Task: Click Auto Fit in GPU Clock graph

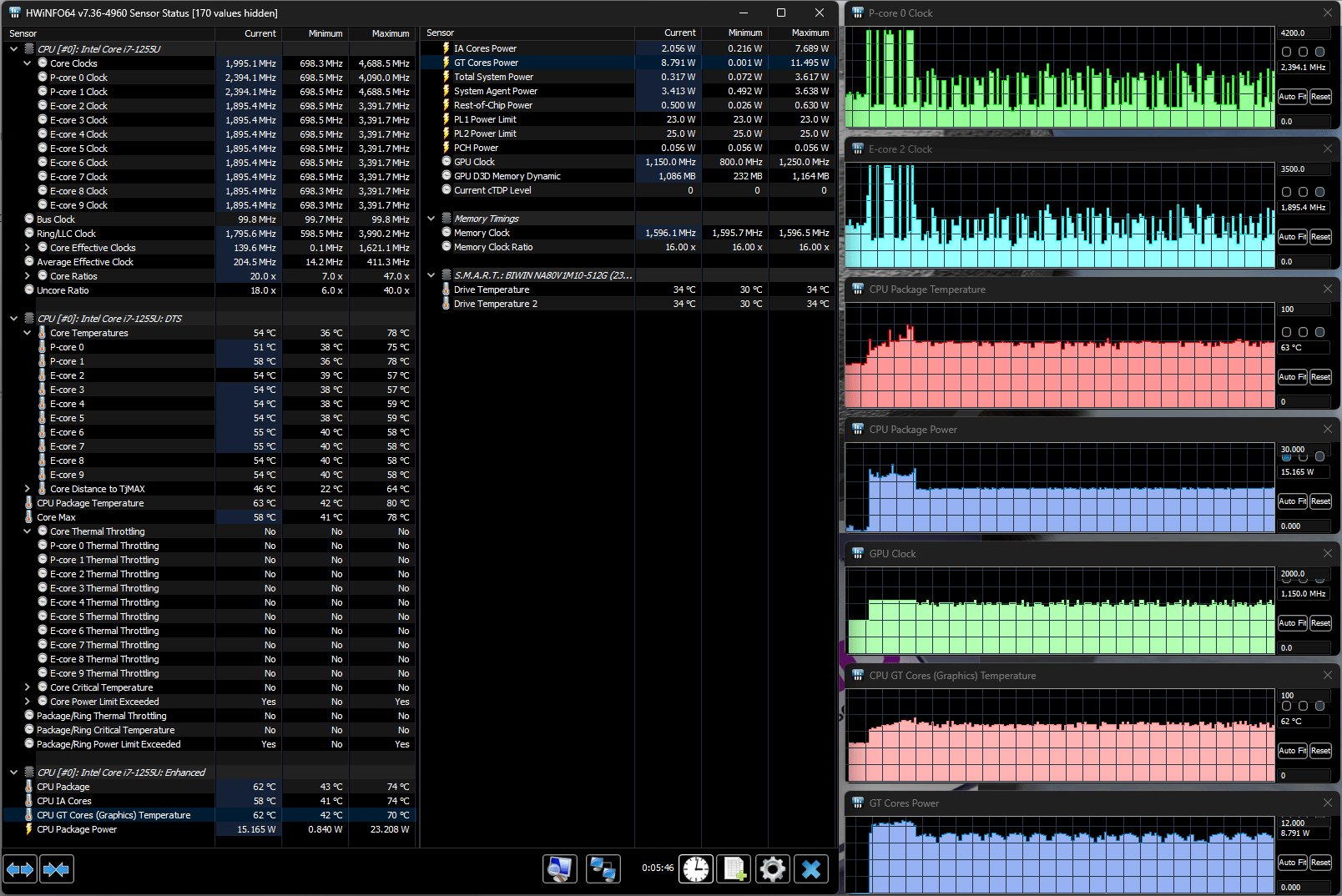Action: pyautogui.click(x=1293, y=623)
